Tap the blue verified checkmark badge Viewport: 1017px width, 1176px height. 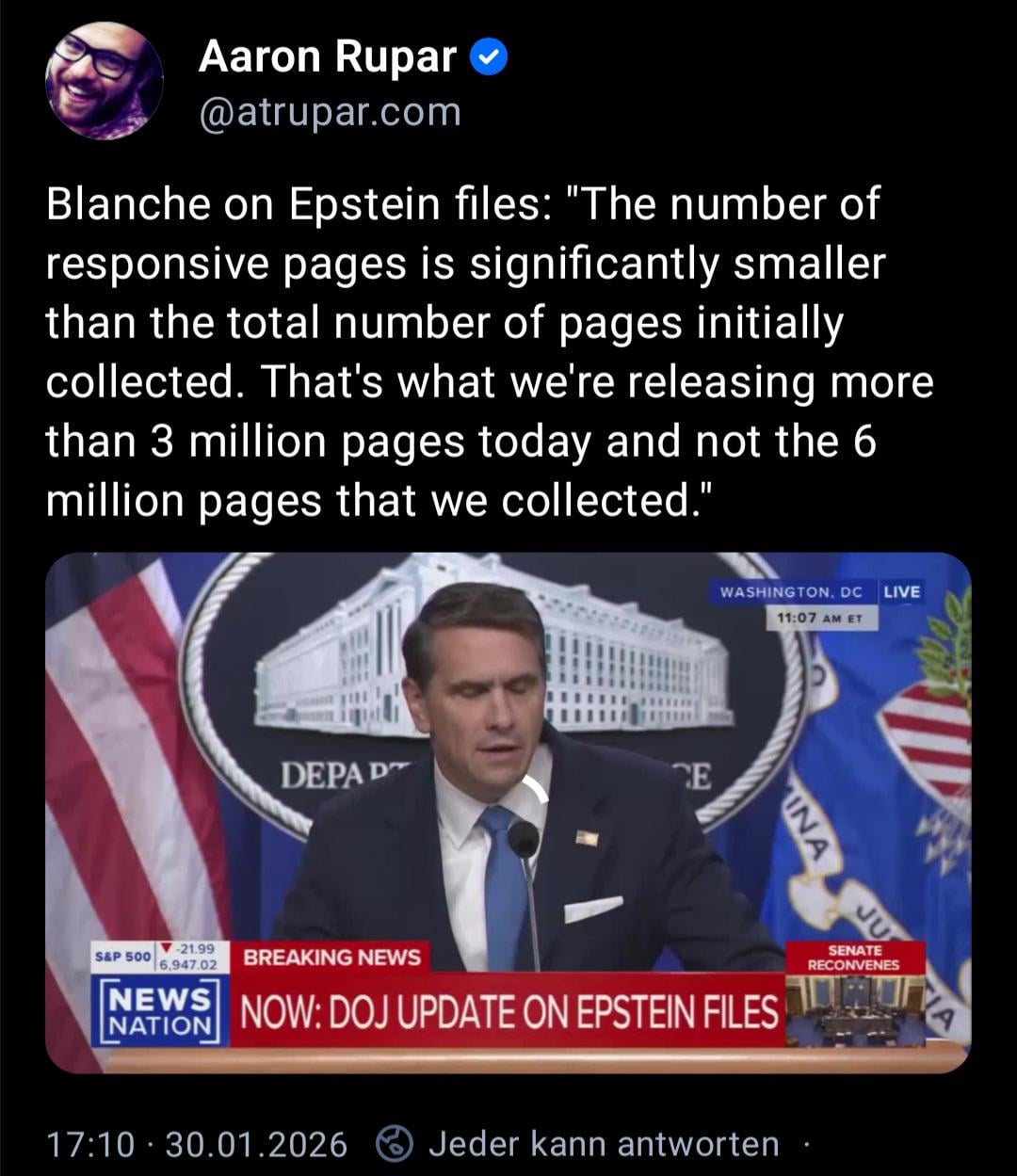click(488, 59)
